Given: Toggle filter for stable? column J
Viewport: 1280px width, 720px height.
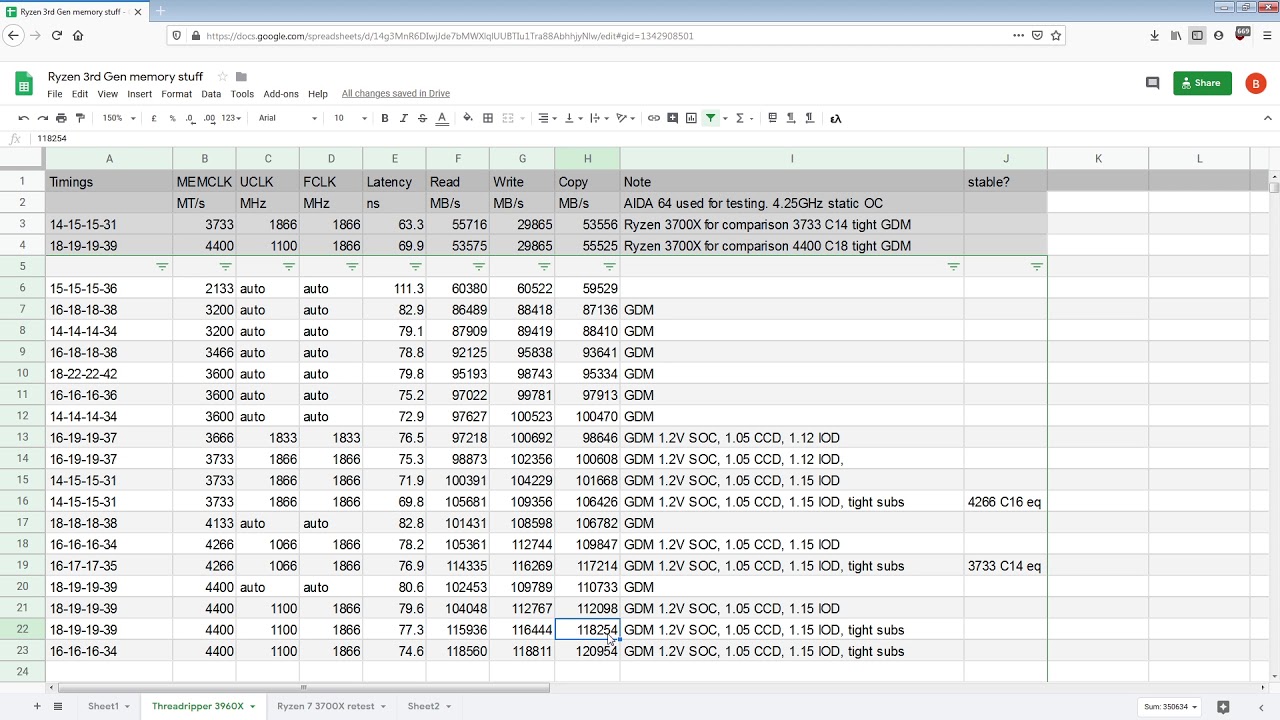Looking at the screenshot, I should pyautogui.click(x=1036, y=267).
